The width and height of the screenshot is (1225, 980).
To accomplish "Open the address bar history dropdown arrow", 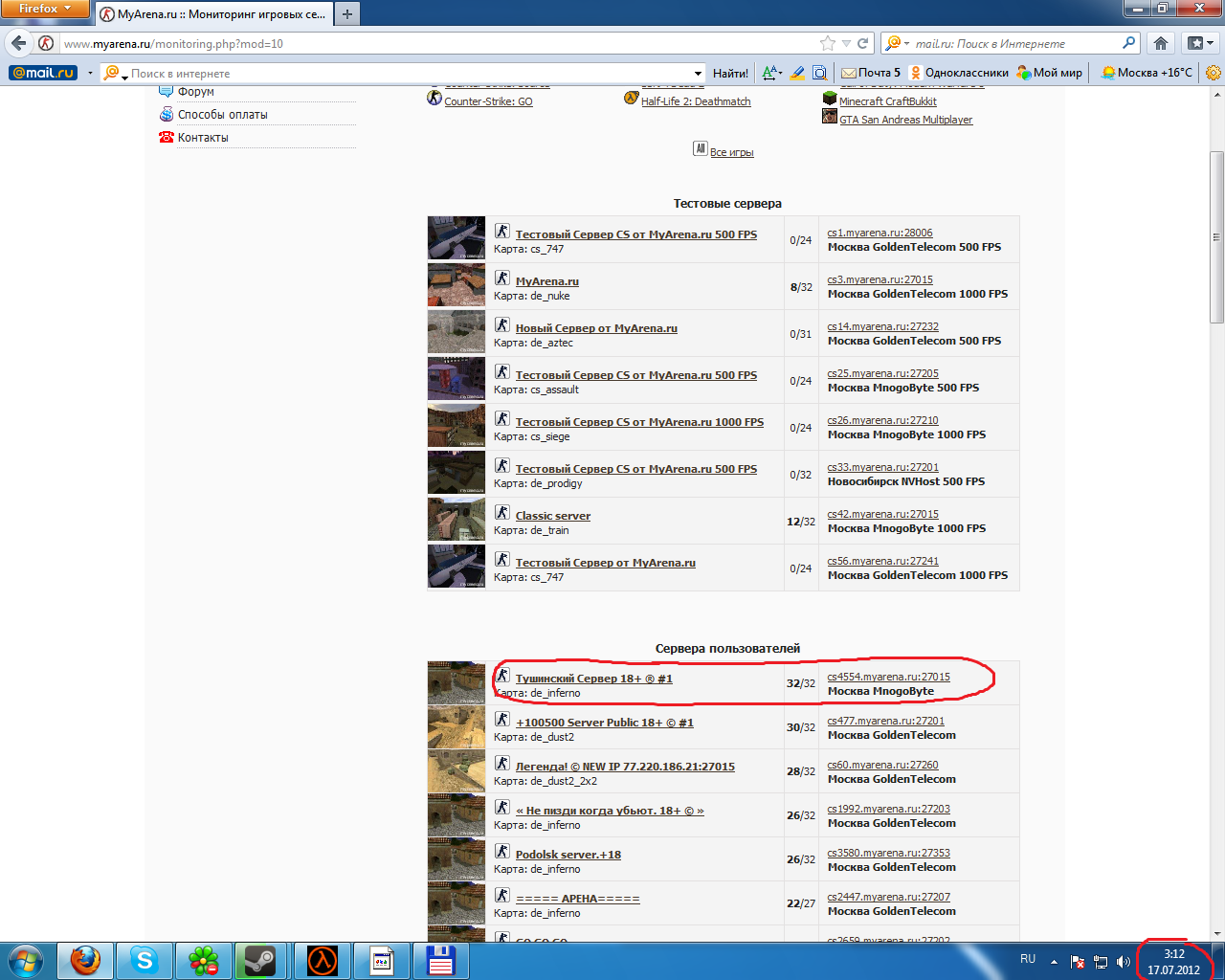I will [x=846, y=43].
